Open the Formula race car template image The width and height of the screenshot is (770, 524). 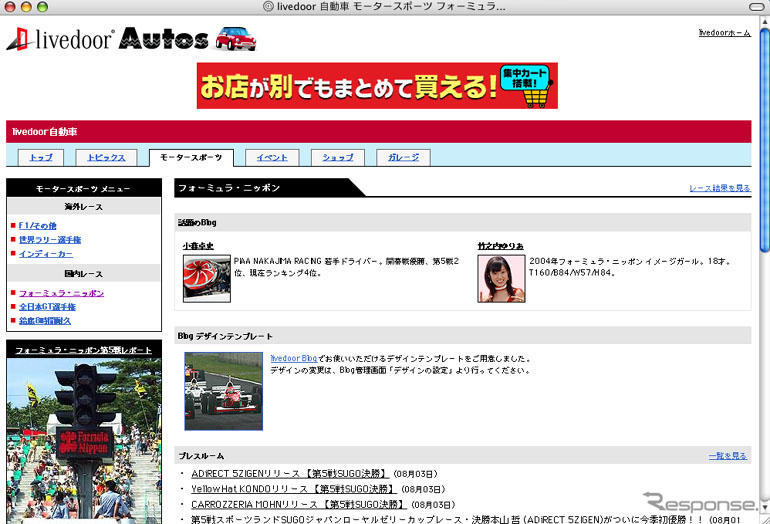point(223,391)
